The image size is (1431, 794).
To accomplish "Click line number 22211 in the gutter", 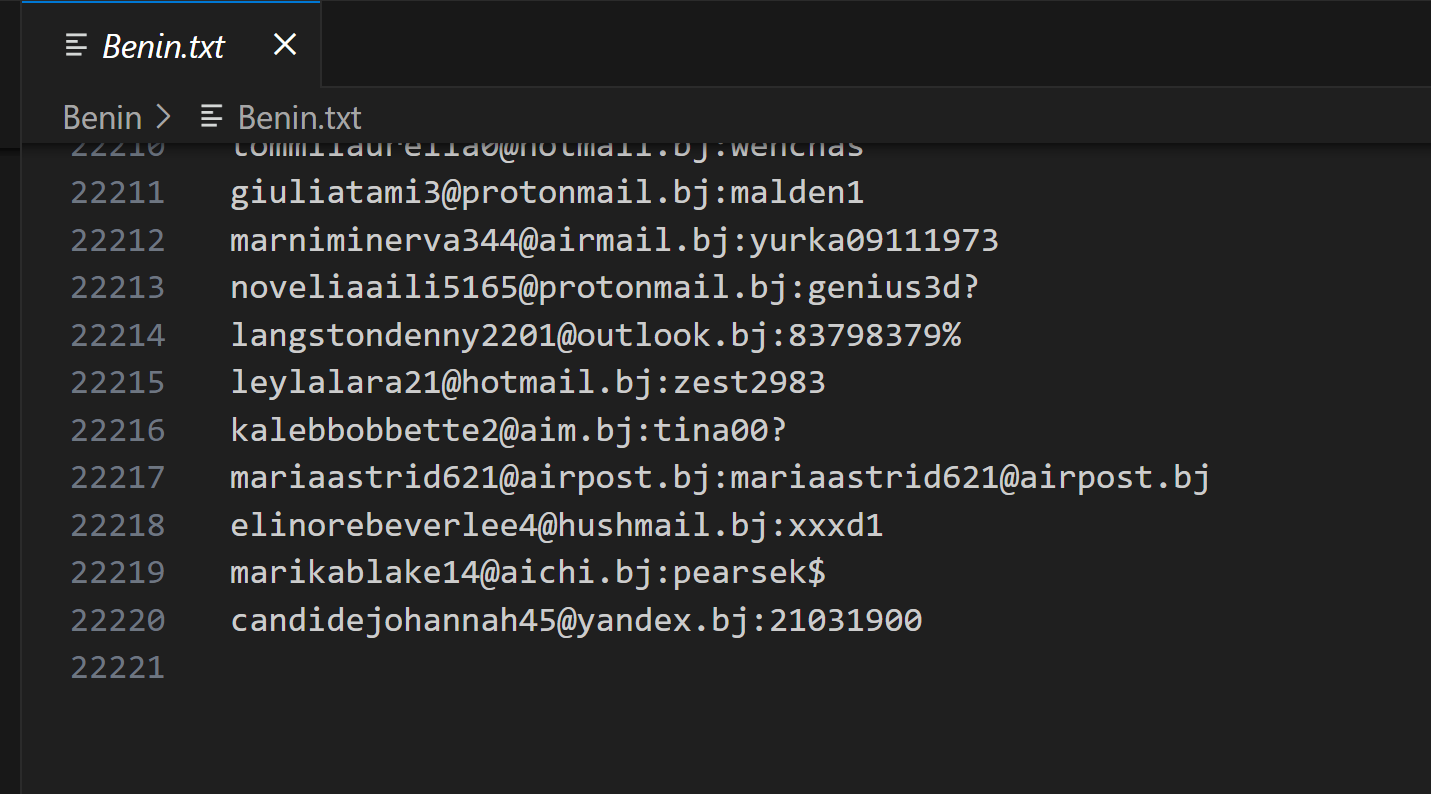I will click(x=117, y=192).
